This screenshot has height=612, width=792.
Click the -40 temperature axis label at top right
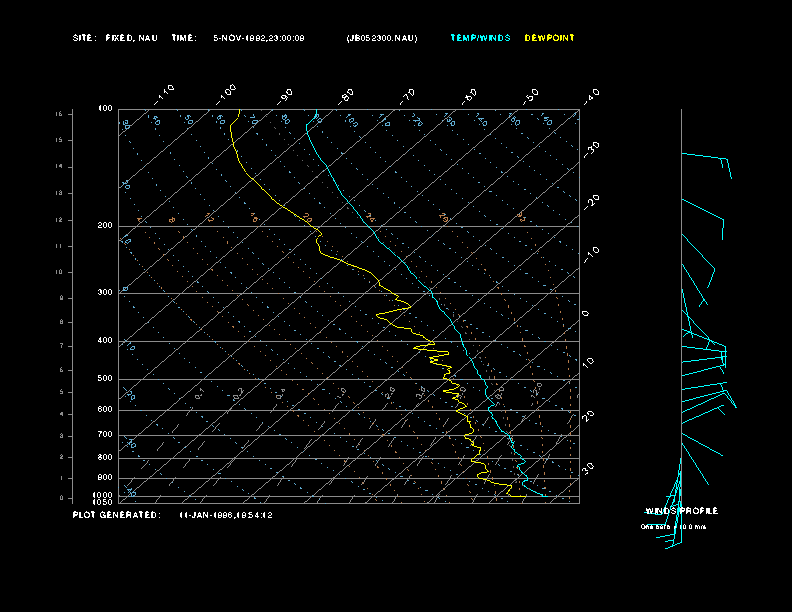tap(591, 95)
